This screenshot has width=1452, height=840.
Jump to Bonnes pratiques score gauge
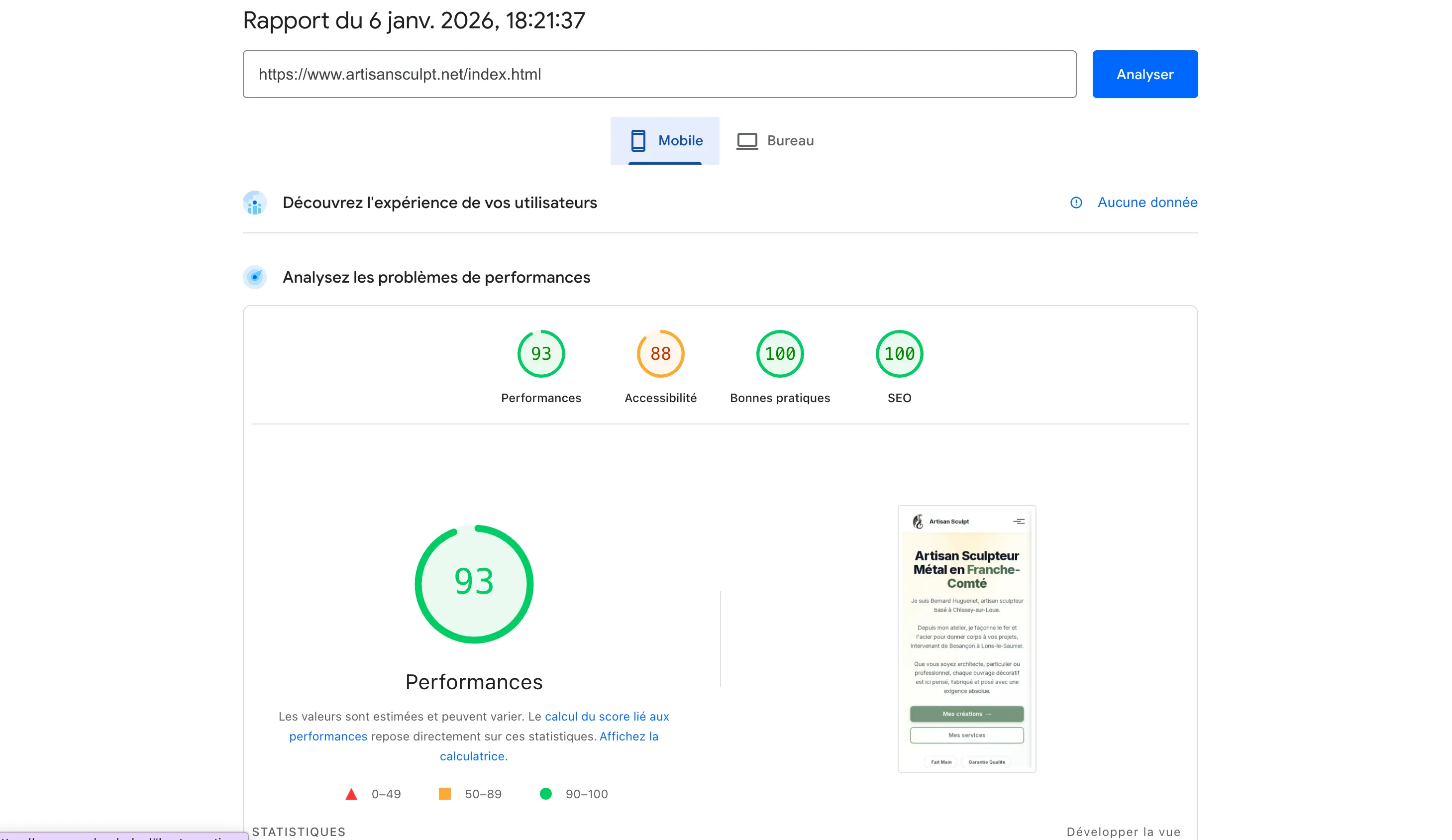point(780,354)
